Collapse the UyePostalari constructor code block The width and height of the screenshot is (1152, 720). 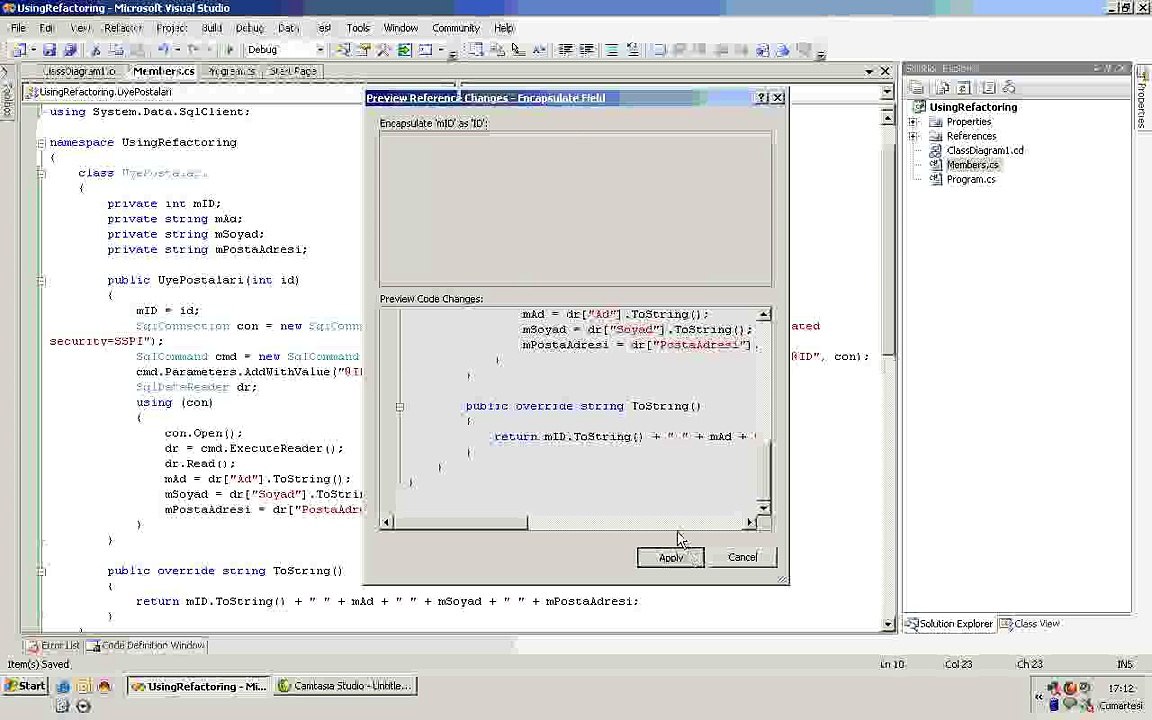(41, 281)
